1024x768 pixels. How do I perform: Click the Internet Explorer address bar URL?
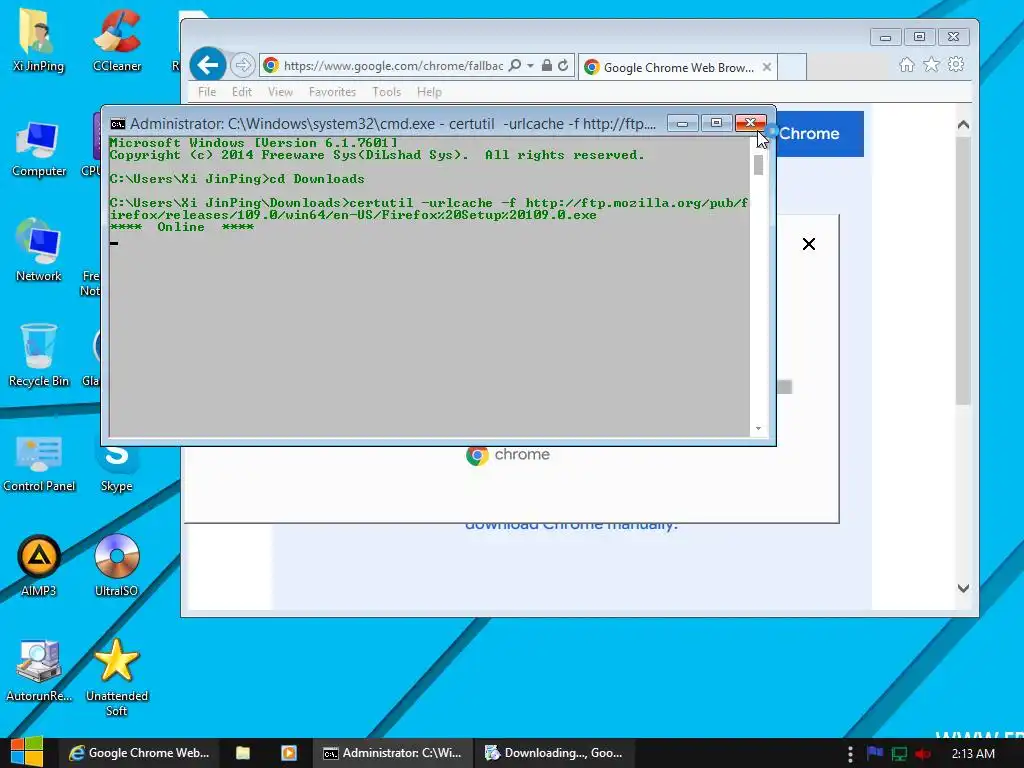tap(393, 66)
